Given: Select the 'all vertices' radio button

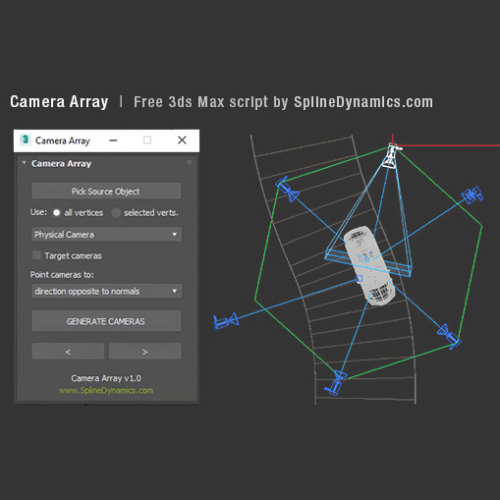Looking at the screenshot, I should point(56,213).
